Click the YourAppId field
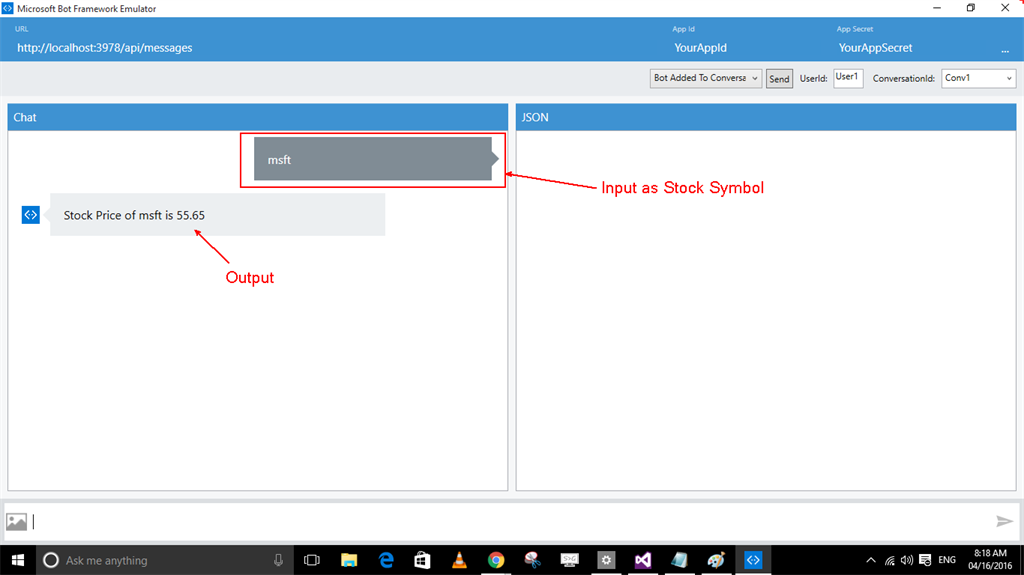The height and width of the screenshot is (575, 1024). click(x=700, y=48)
